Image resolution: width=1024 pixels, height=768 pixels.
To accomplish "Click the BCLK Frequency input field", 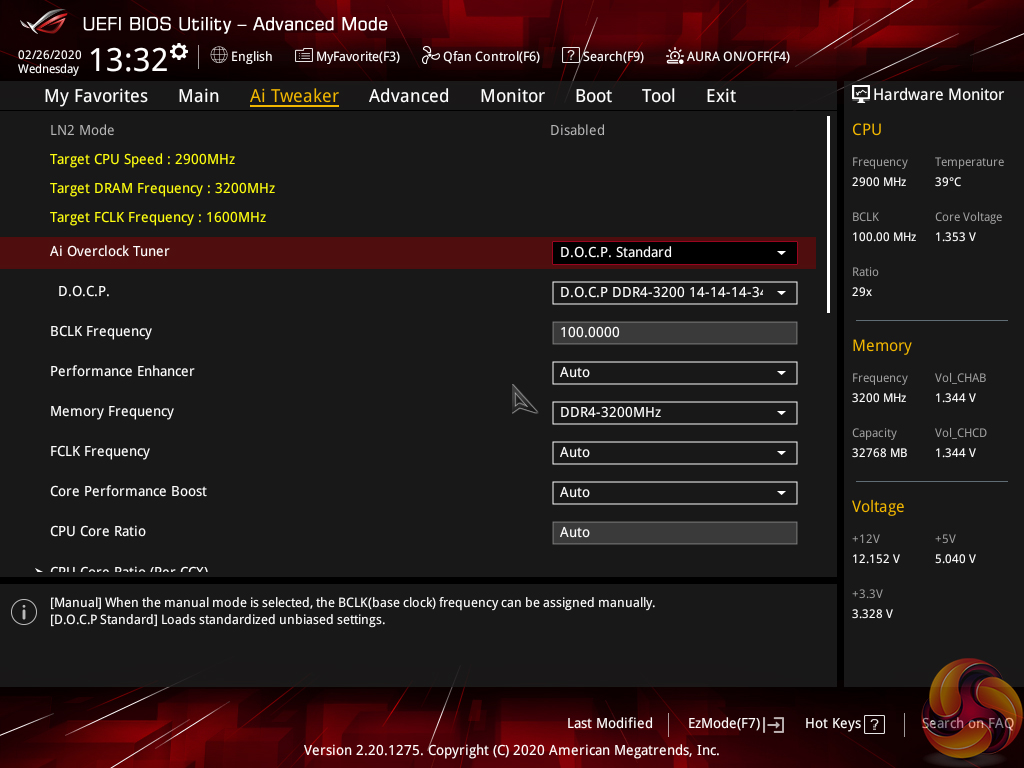I will pos(675,332).
